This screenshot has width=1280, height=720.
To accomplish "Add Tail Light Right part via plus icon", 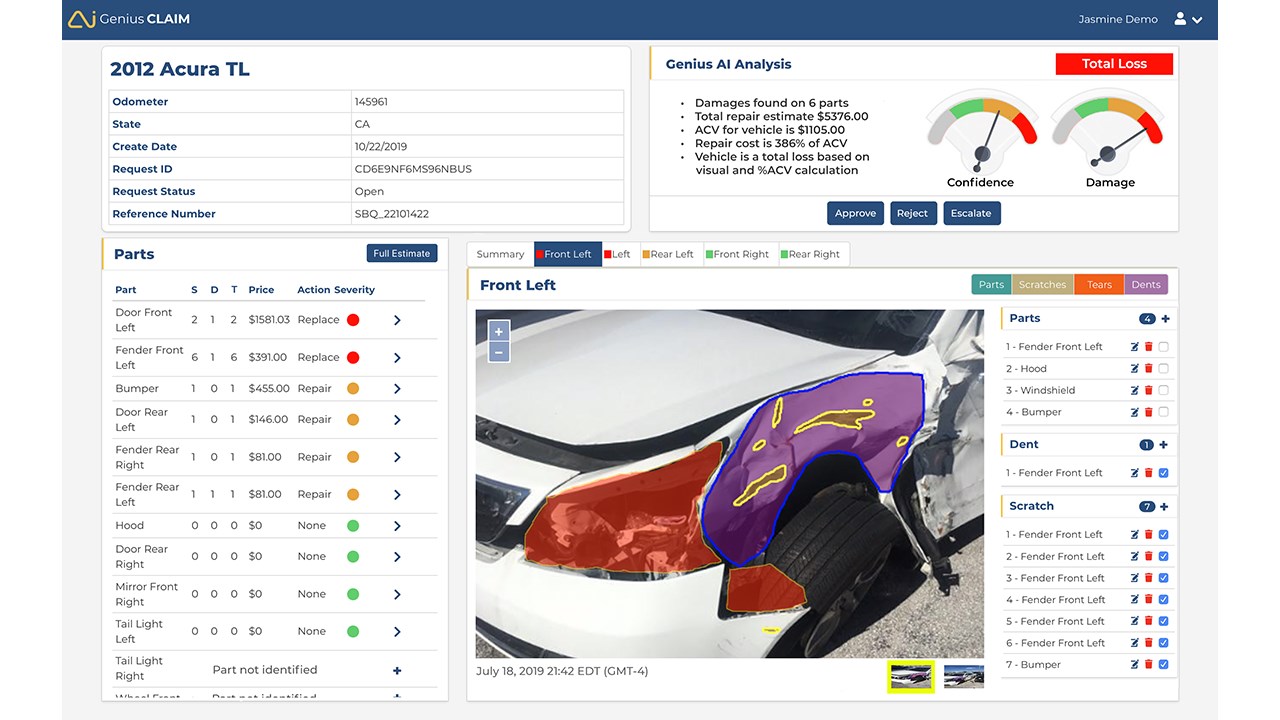I will pyautogui.click(x=397, y=671).
